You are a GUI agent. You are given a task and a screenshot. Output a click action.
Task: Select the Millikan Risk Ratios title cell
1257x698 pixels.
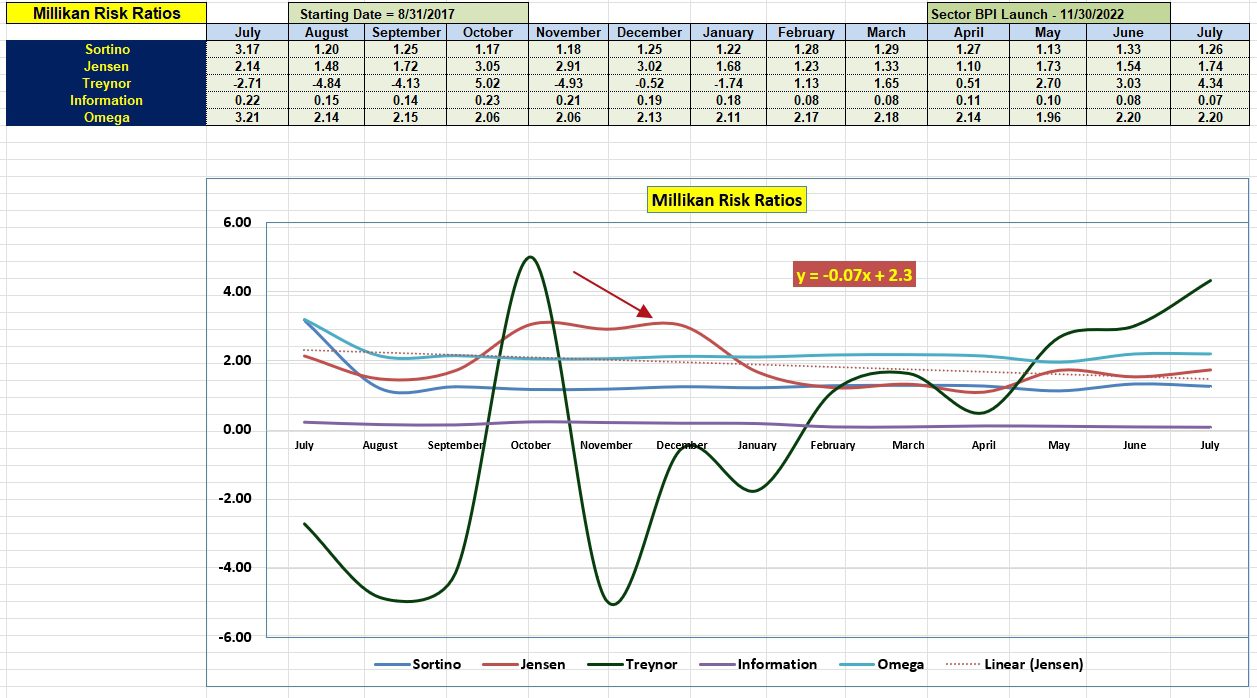106,14
